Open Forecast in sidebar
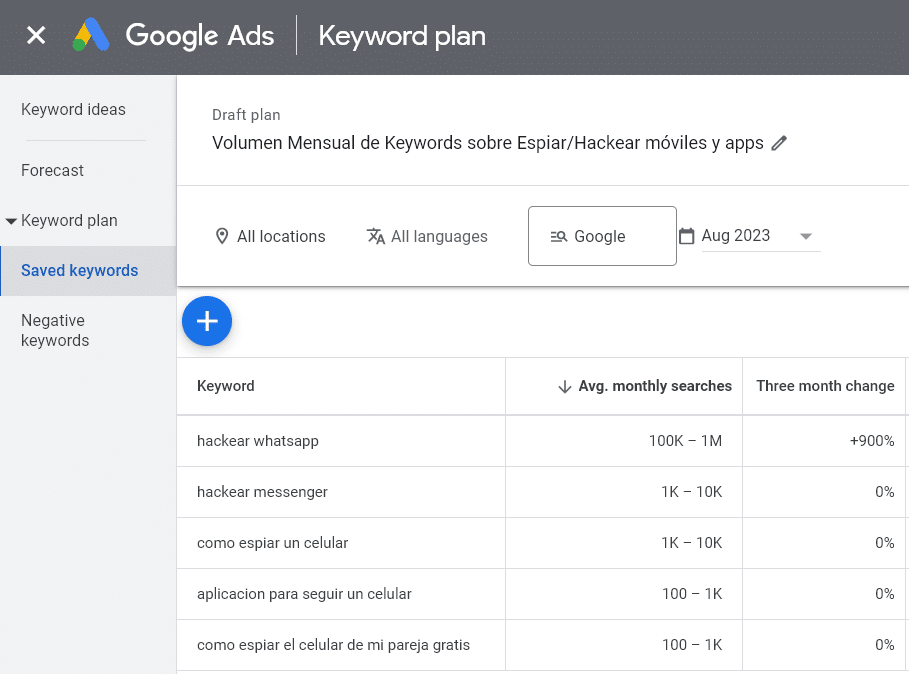 coord(52,170)
